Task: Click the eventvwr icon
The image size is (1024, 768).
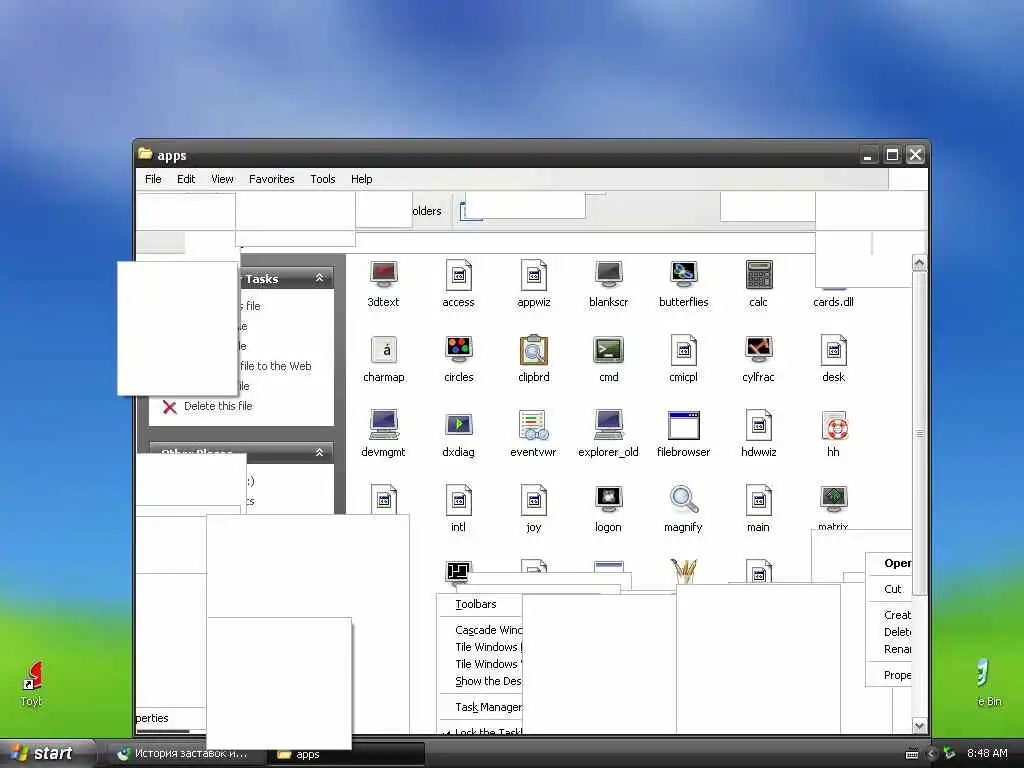Action: point(534,424)
